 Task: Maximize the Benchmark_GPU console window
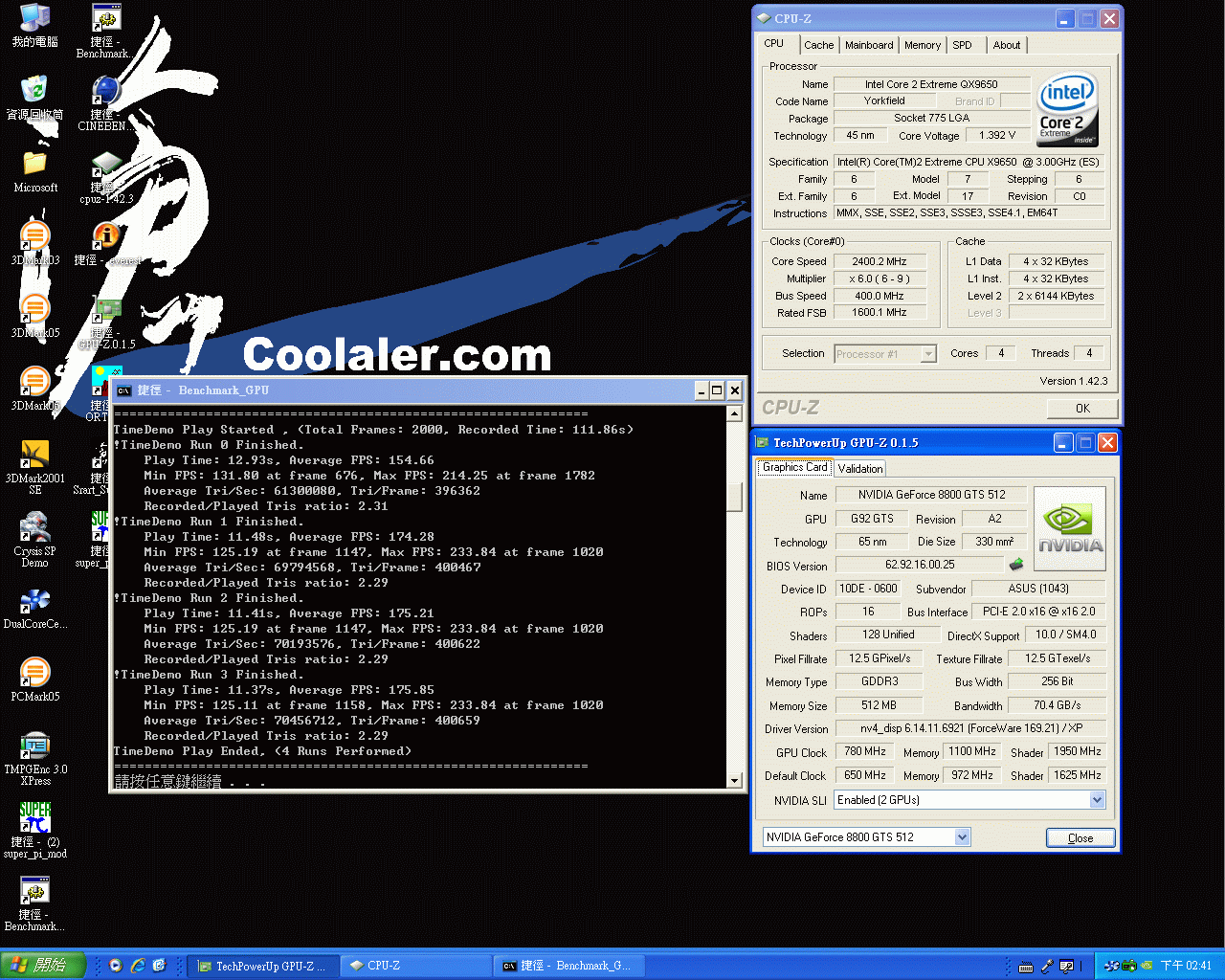(717, 390)
